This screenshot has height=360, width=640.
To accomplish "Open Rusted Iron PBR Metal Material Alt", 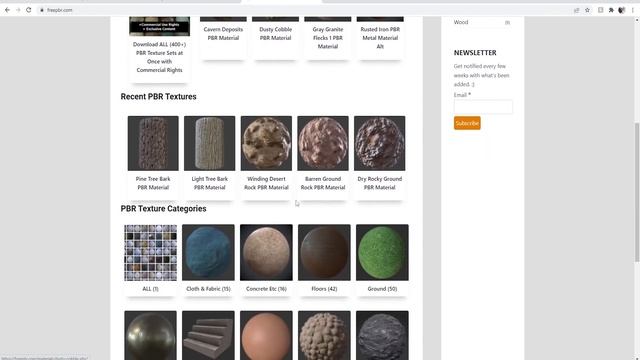I will 380,38.
